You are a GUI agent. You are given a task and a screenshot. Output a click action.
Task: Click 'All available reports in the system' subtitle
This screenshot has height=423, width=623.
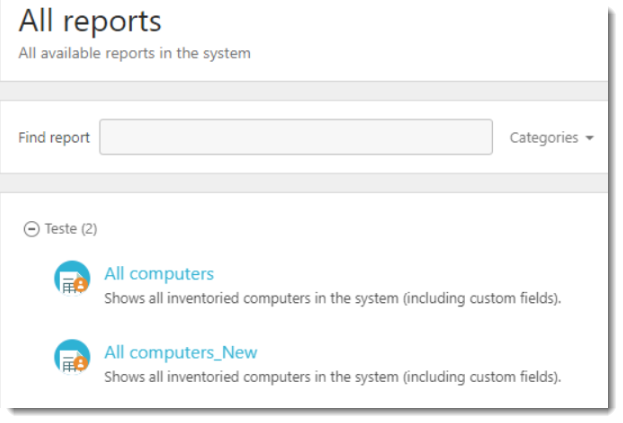coord(135,53)
